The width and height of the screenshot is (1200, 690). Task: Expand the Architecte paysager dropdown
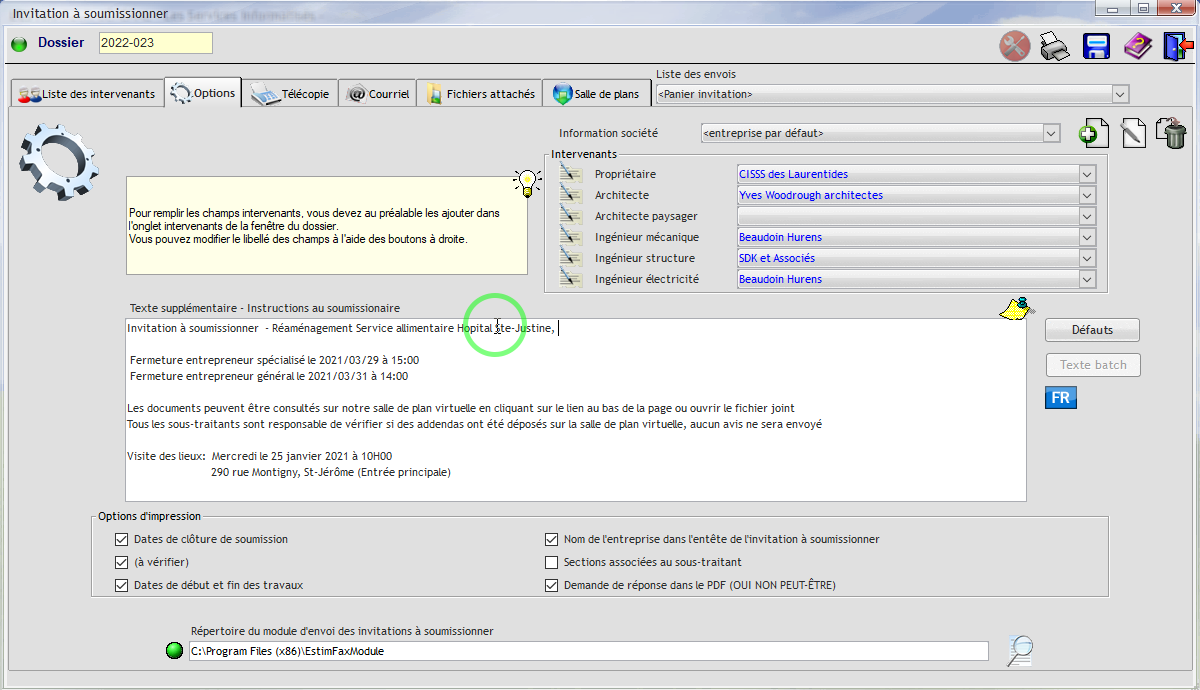pos(1087,216)
